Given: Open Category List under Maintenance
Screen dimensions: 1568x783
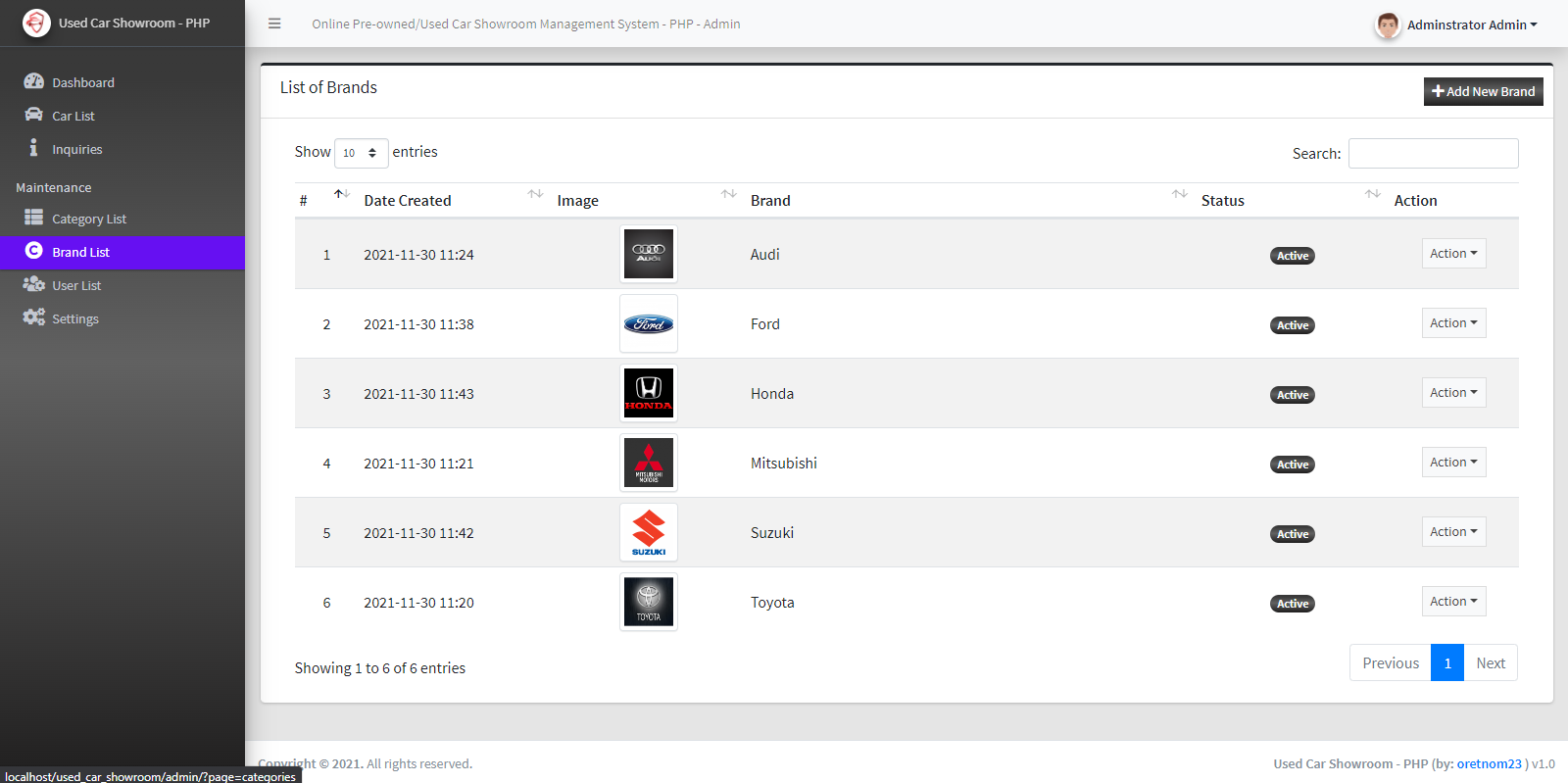Looking at the screenshot, I should [122, 219].
